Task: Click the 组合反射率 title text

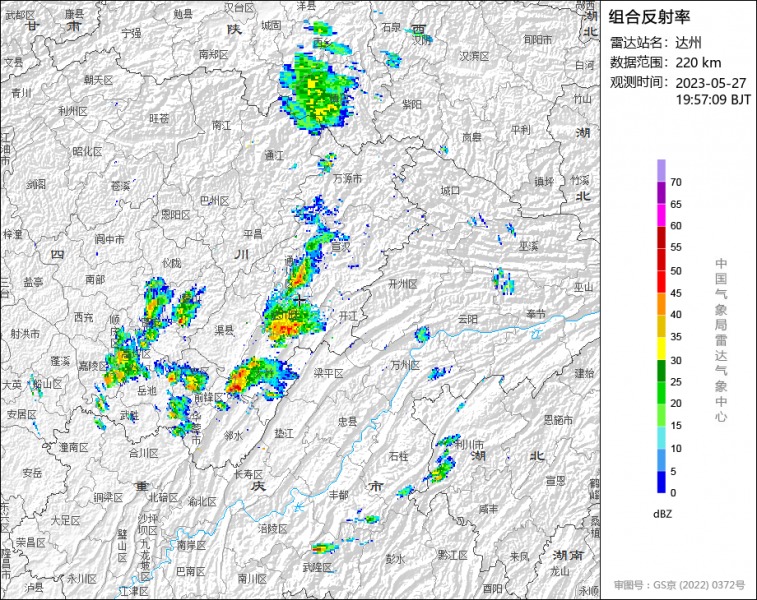Action: point(649,16)
